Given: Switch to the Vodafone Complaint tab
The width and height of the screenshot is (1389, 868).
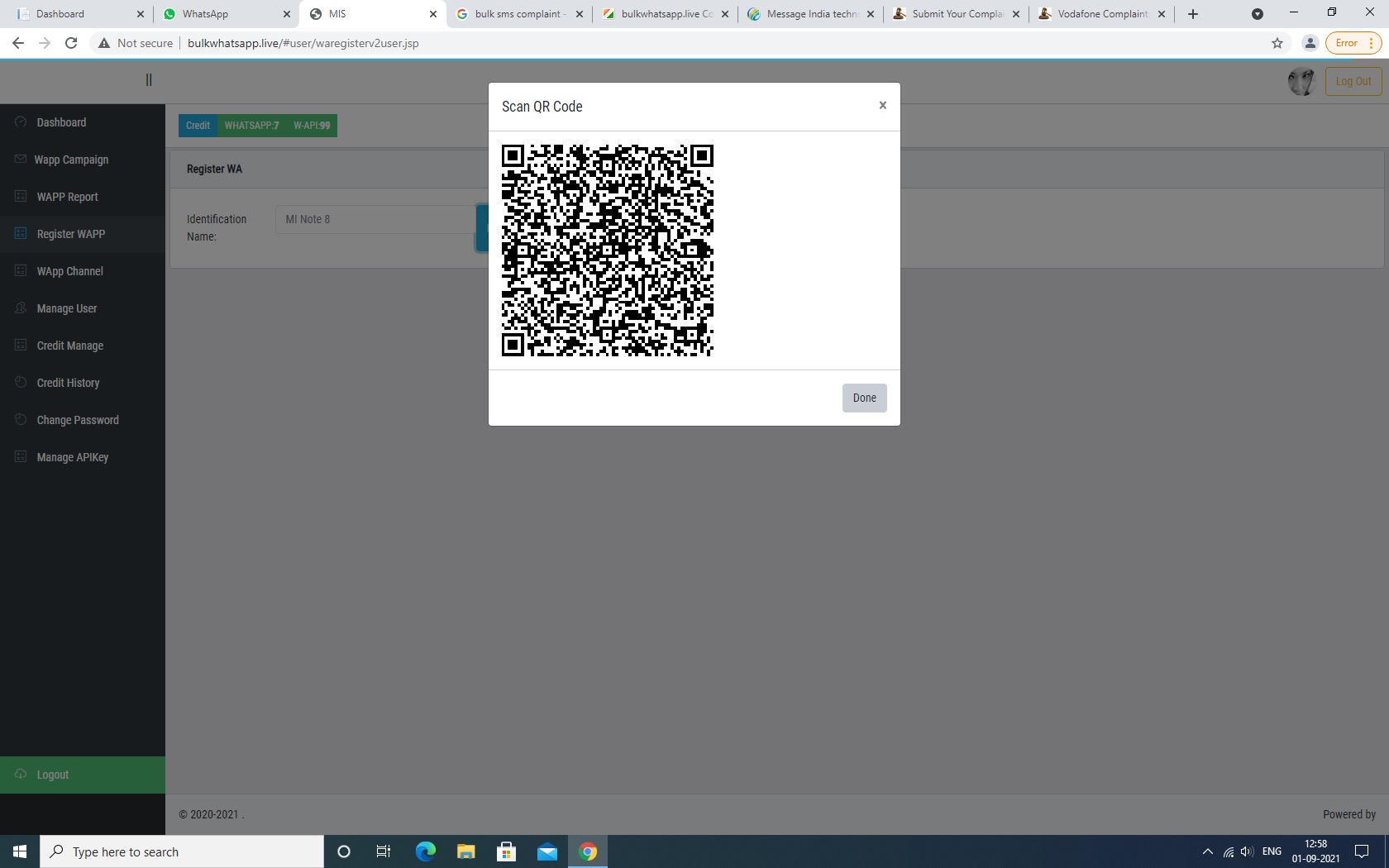Looking at the screenshot, I should pos(1101,14).
